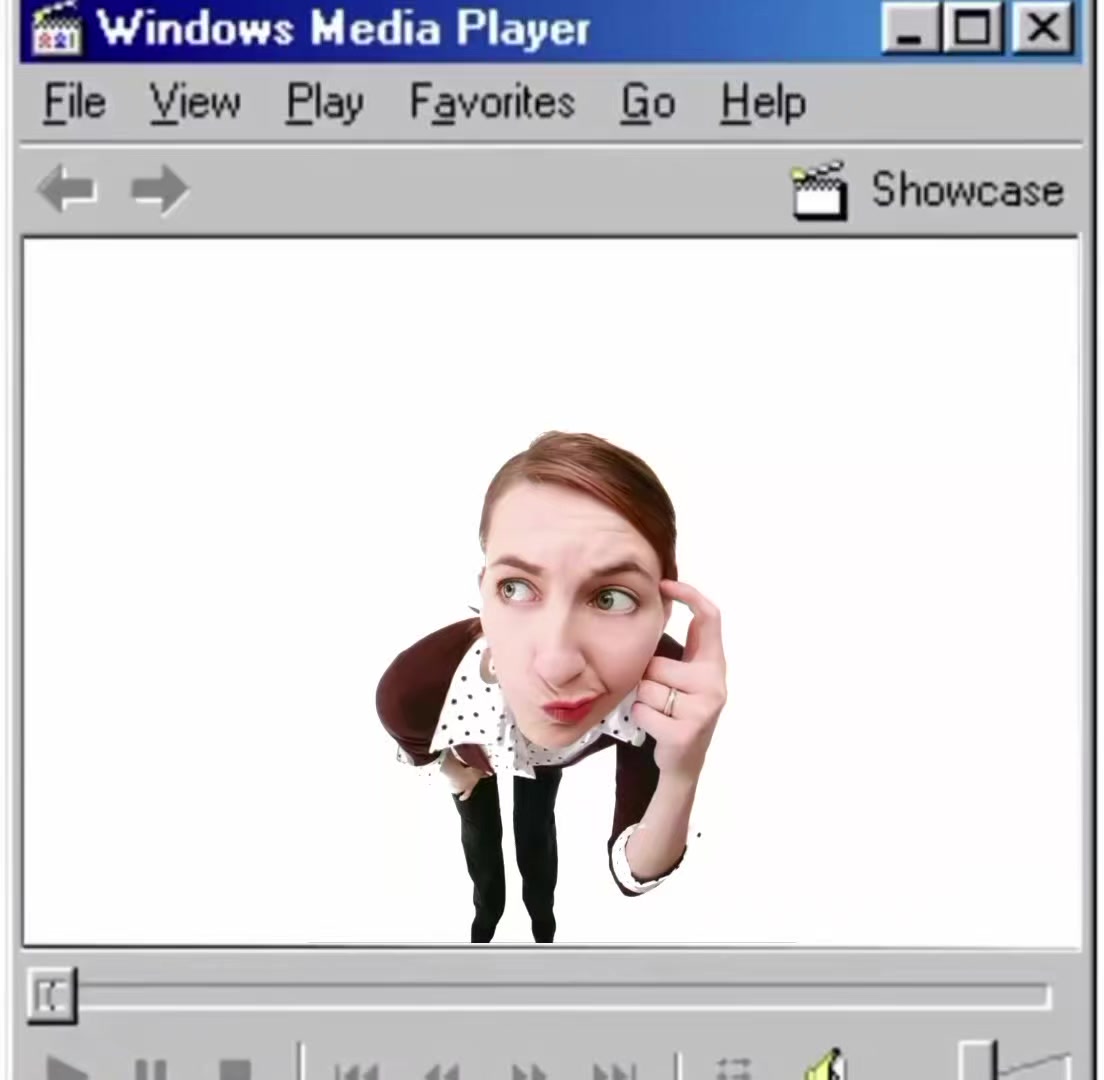Click the Preview button beside the speaker
This screenshot has height=1080, width=1104.
[734, 1069]
